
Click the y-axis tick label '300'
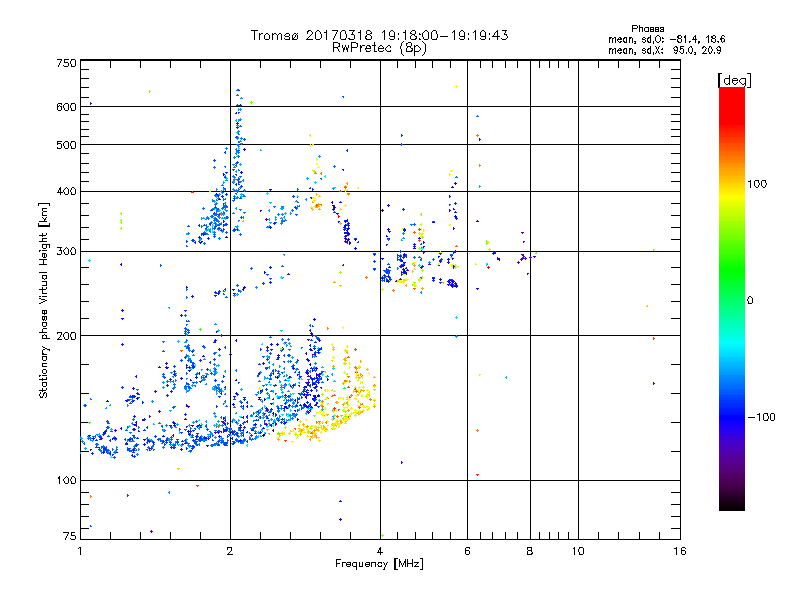(x=66, y=252)
